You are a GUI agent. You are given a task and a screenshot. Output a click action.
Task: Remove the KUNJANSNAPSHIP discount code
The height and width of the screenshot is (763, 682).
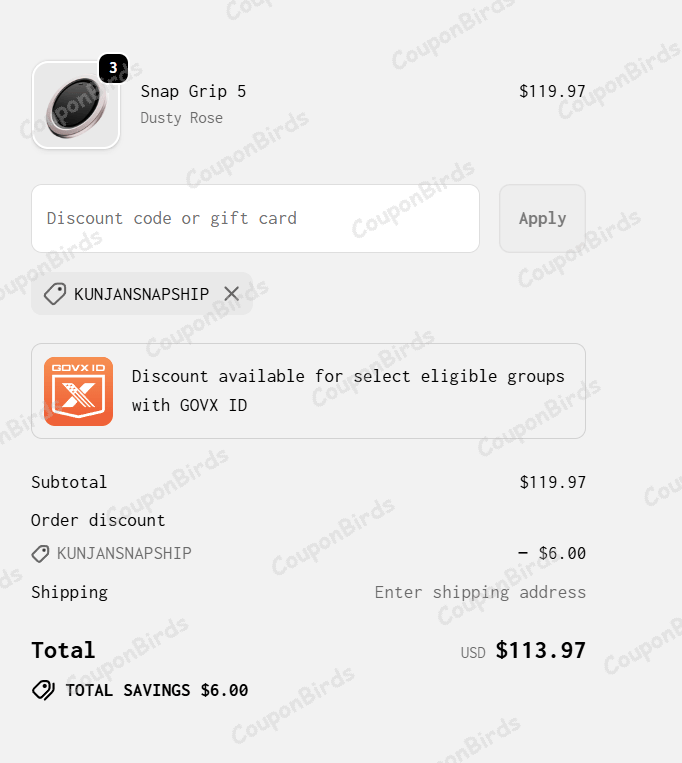tap(232, 294)
